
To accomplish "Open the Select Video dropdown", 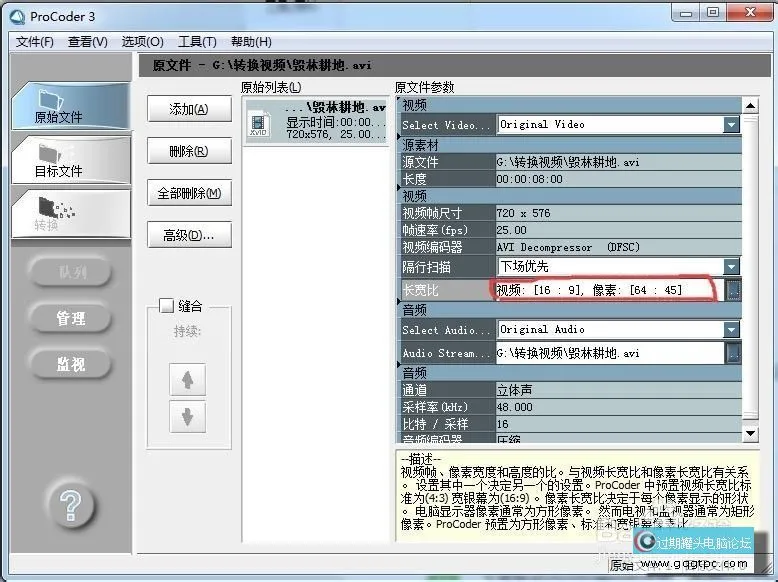I will pyautogui.click(x=731, y=125).
